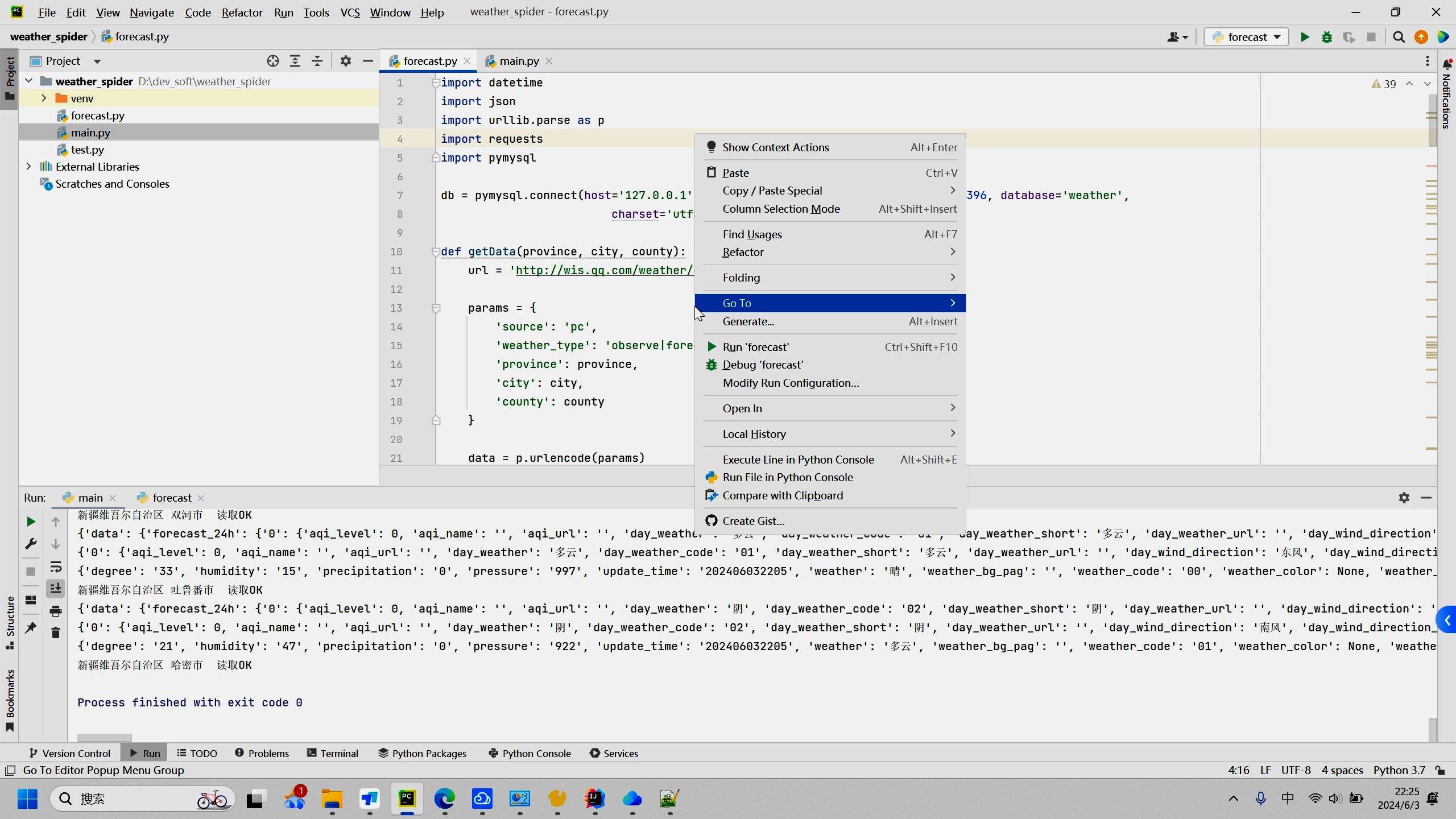The height and width of the screenshot is (819, 1456).
Task: Toggle Pin Tab in Run panel
Action: [x=31, y=627]
